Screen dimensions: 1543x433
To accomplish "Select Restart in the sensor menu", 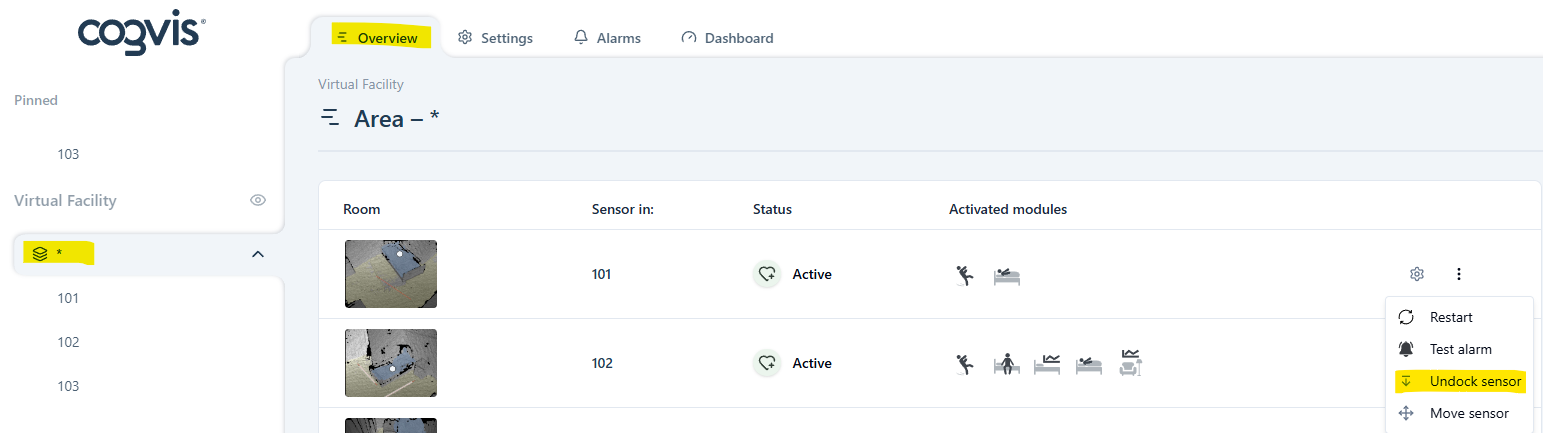I will [1451, 317].
